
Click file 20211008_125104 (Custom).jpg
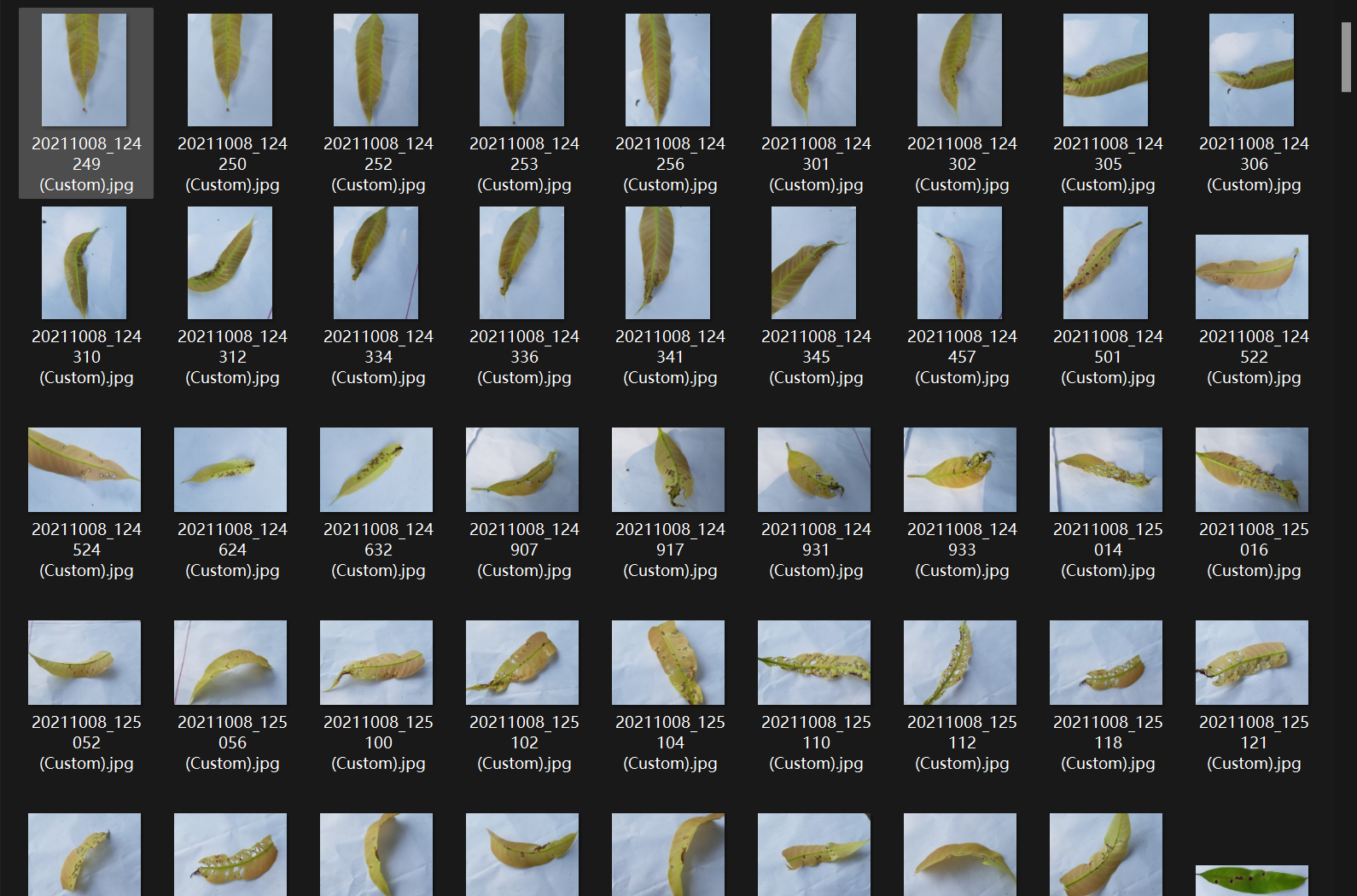click(668, 662)
